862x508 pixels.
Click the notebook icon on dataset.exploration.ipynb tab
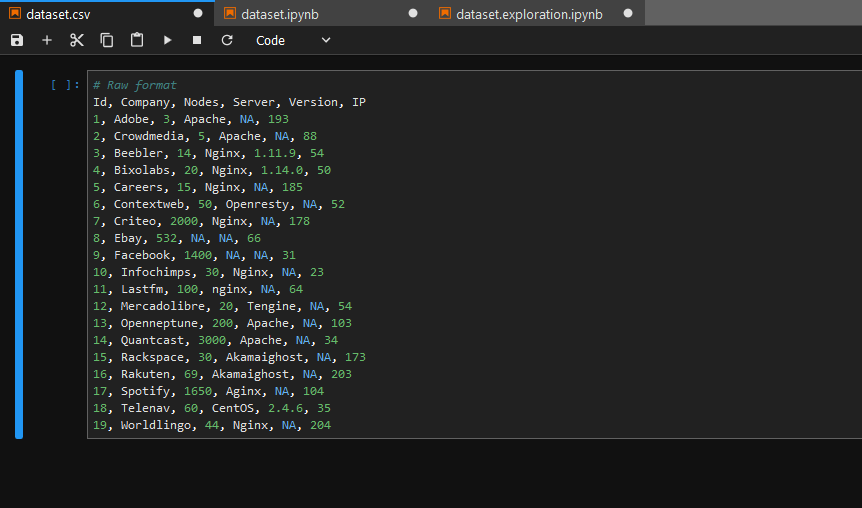445,13
